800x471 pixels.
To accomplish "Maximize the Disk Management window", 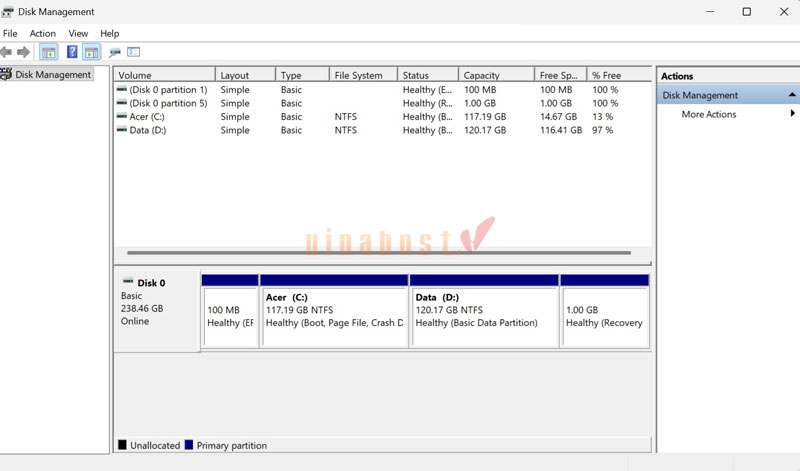I will [x=747, y=12].
